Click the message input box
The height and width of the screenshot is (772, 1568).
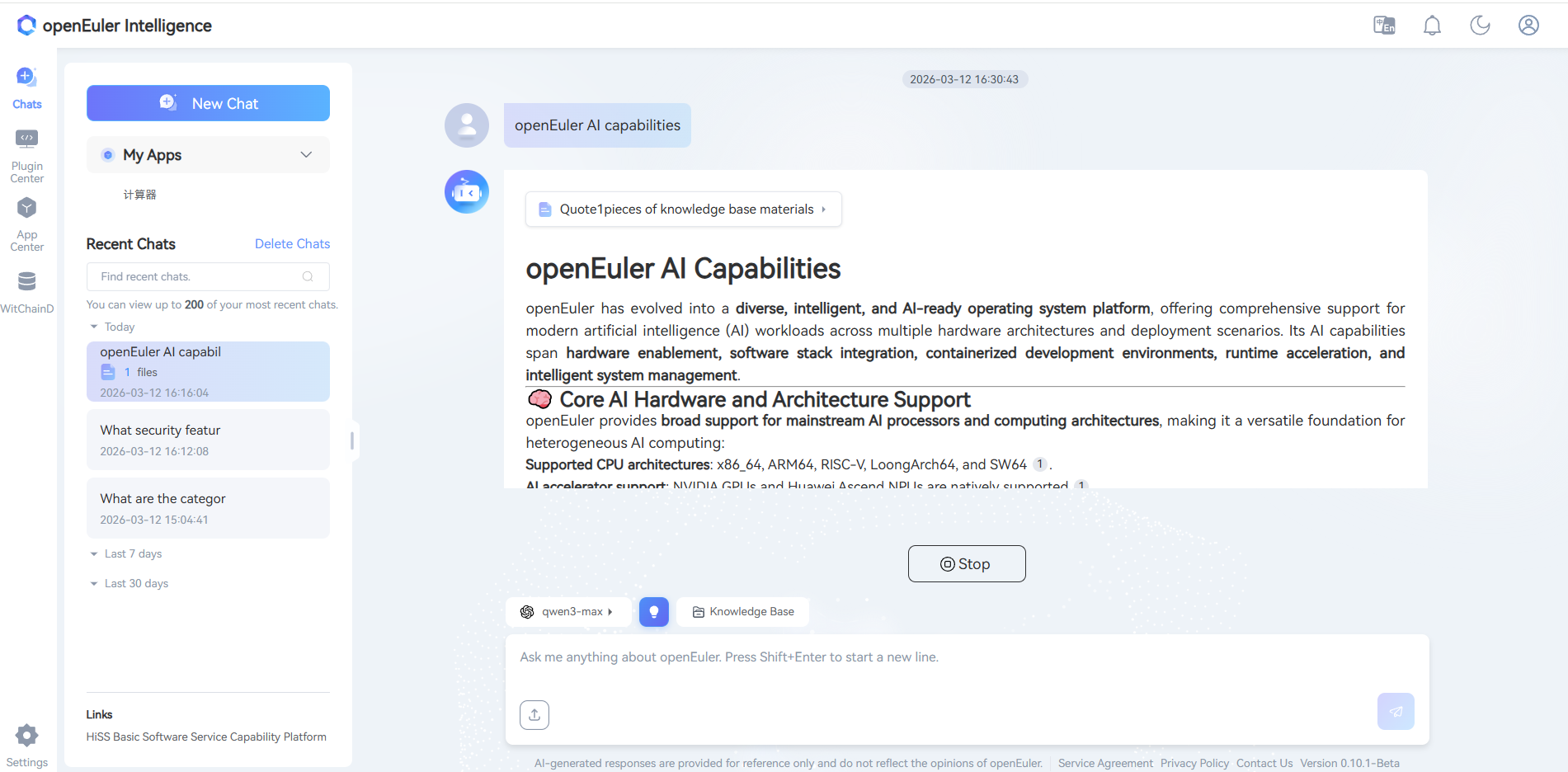click(x=967, y=658)
